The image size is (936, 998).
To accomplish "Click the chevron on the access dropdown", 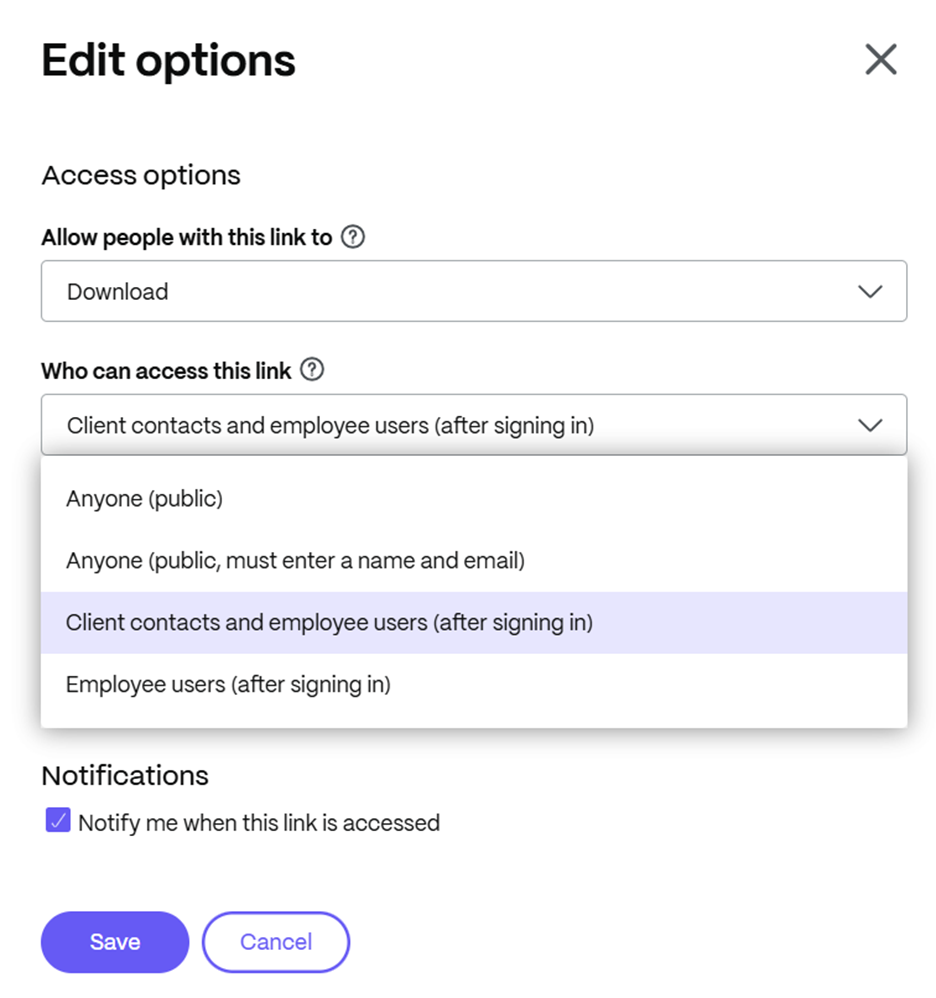I will point(869,424).
